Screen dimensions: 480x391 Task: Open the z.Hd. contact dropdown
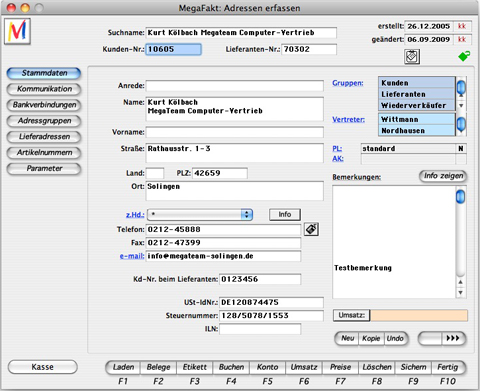tap(200, 214)
